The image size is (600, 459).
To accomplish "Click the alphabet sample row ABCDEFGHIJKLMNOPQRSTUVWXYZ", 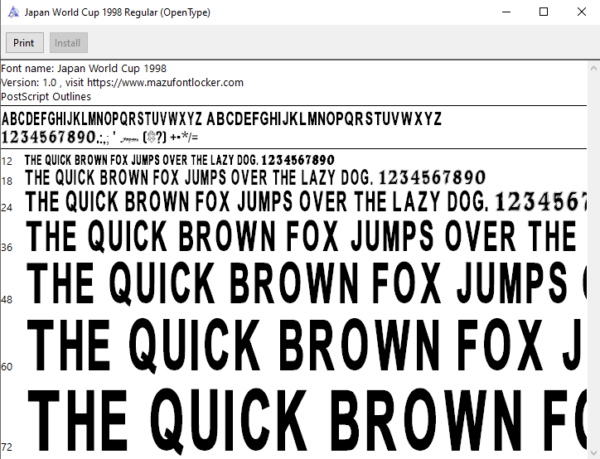I will (x=222, y=119).
